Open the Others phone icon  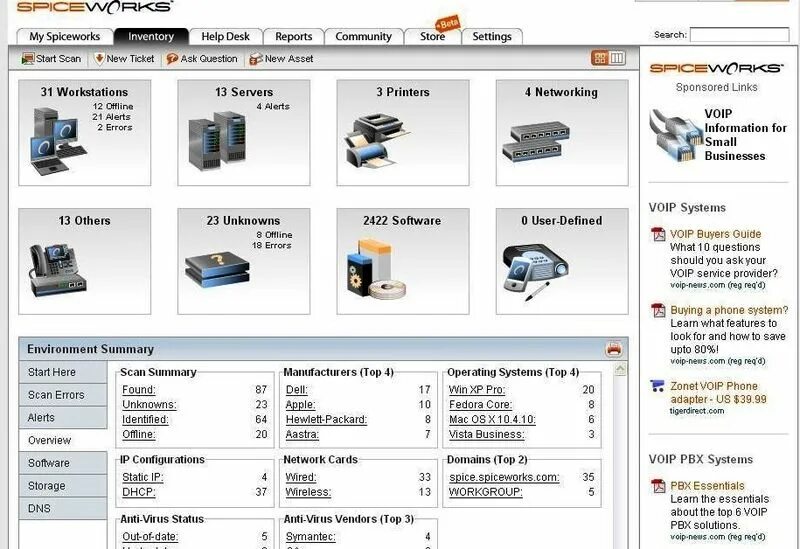click(x=57, y=271)
